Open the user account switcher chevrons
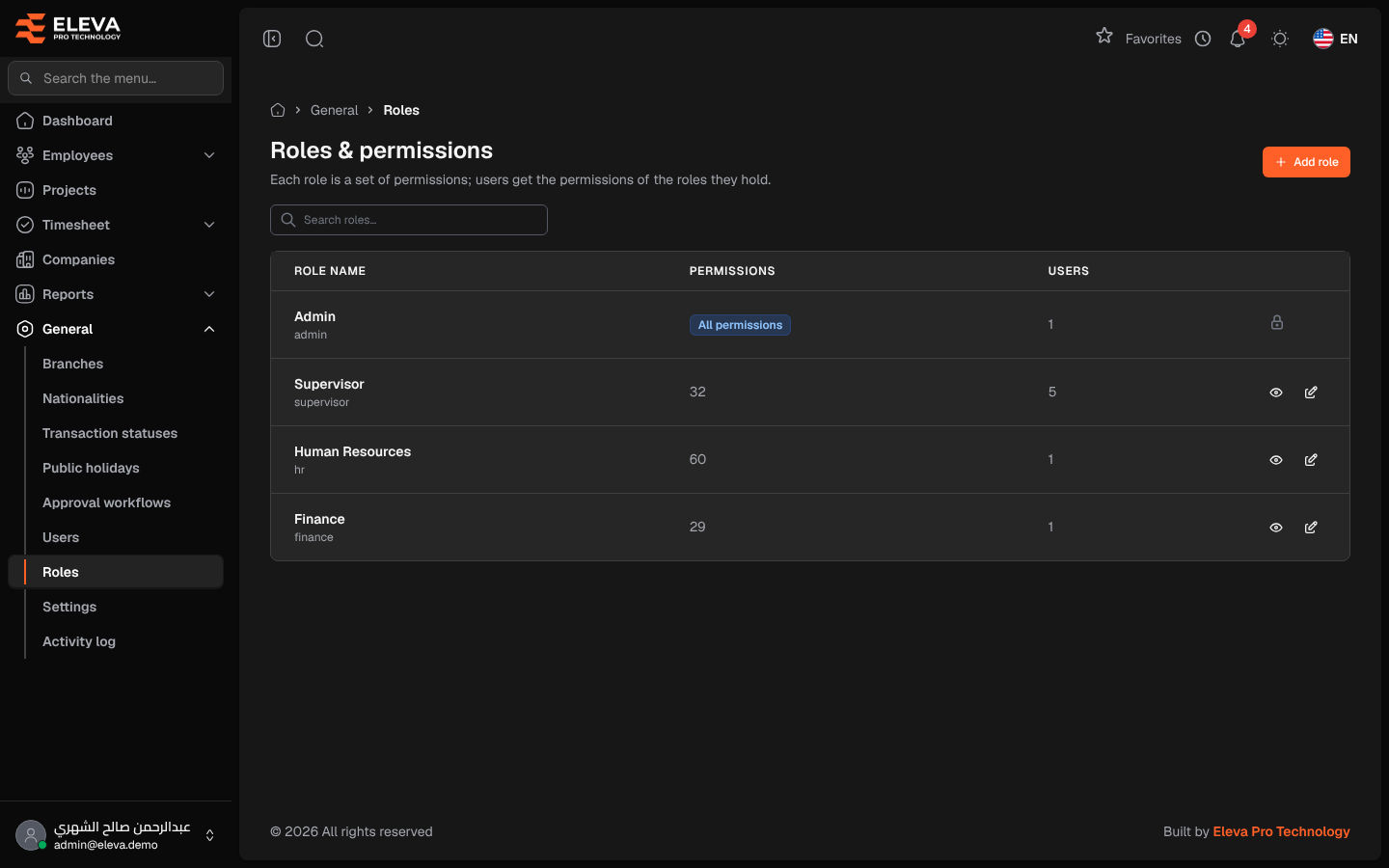1389x868 pixels. click(x=209, y=835)
